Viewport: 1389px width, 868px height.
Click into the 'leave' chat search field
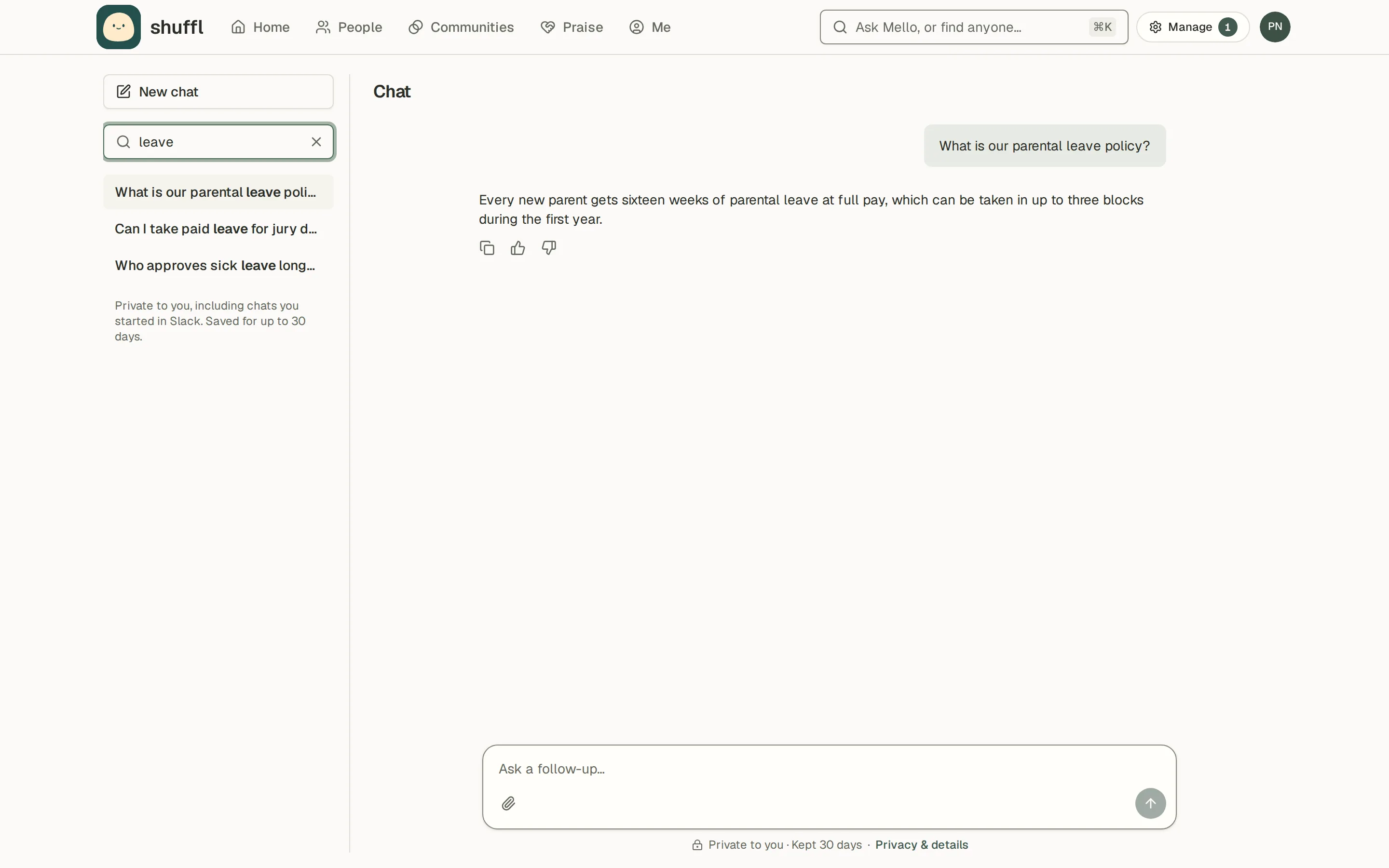(218, 142)
